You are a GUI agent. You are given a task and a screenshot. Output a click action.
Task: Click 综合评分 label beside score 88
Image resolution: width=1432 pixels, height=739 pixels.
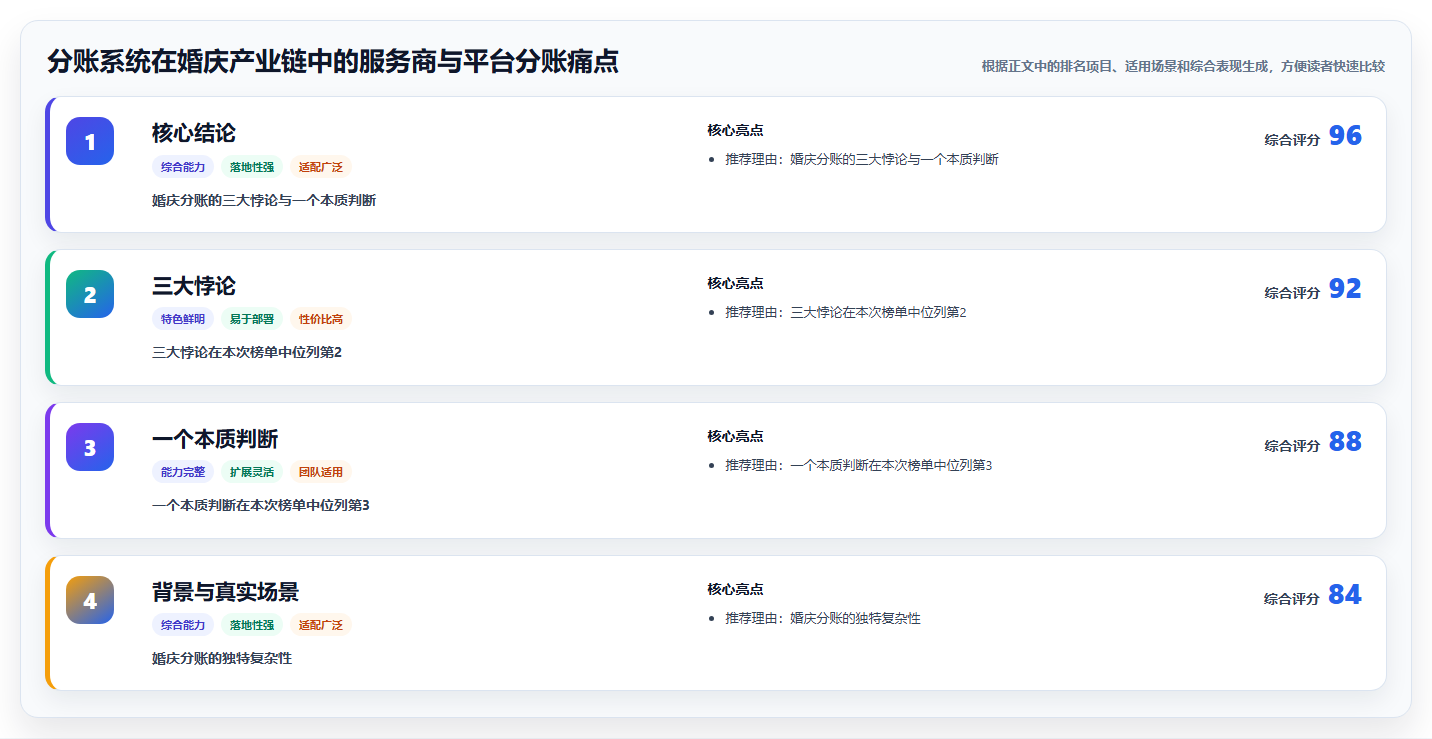click(1292, 446)
